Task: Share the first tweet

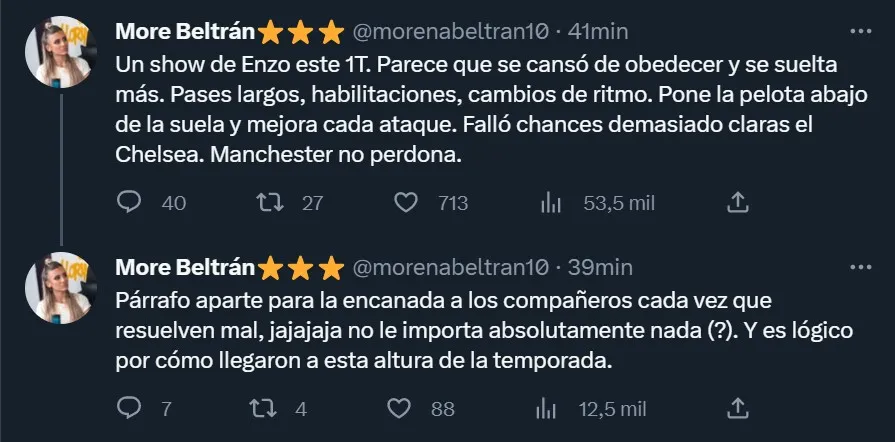Action: pyautogui.click(x=737, y=203)
